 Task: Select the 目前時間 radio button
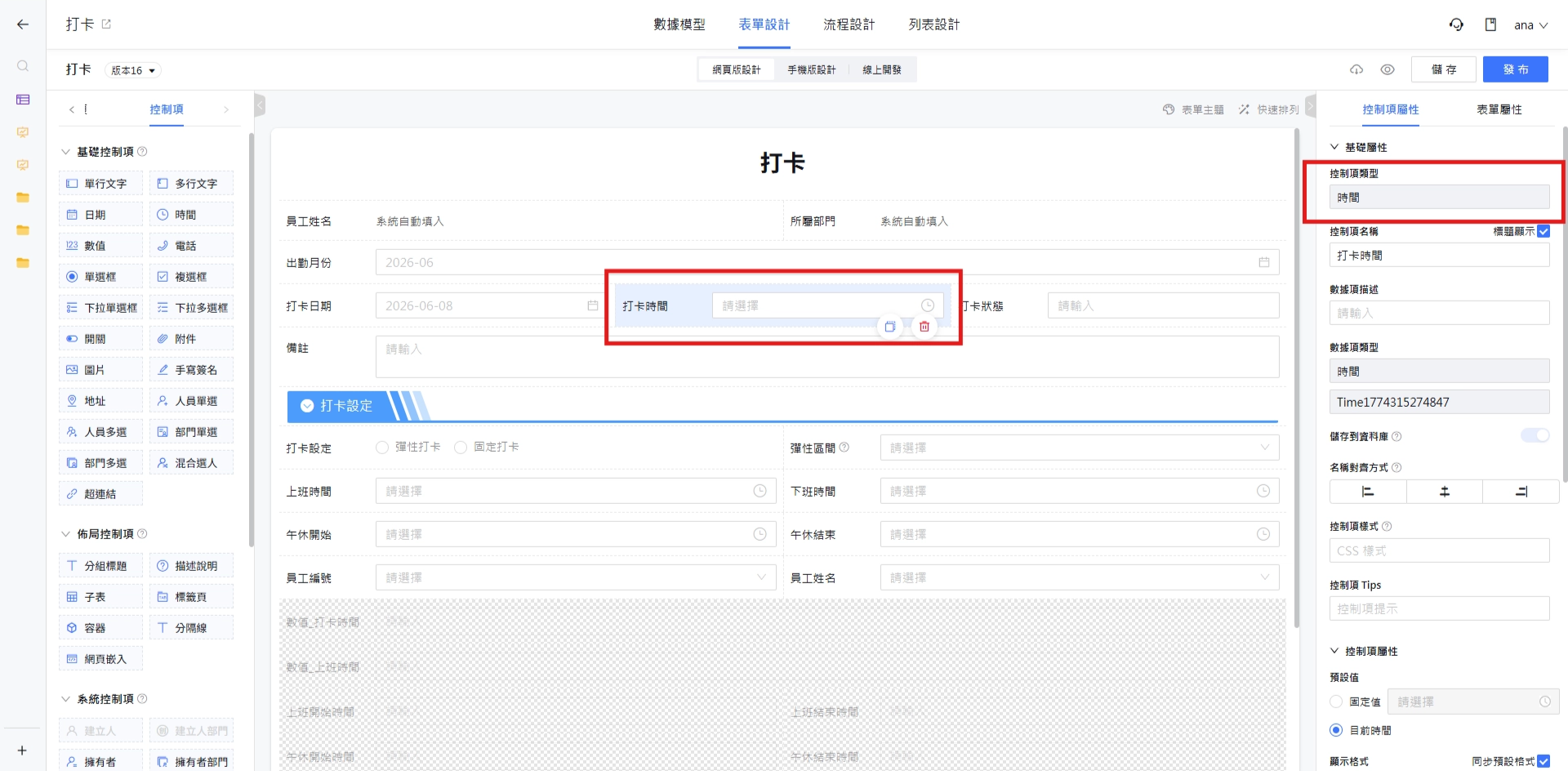coord(1336,730)
